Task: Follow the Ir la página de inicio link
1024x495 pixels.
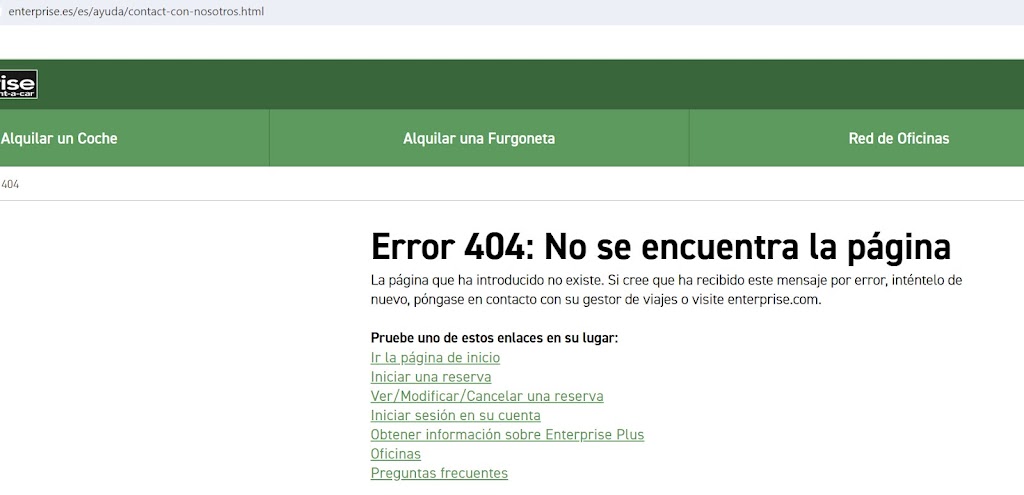Action: [x=435, y=358]
